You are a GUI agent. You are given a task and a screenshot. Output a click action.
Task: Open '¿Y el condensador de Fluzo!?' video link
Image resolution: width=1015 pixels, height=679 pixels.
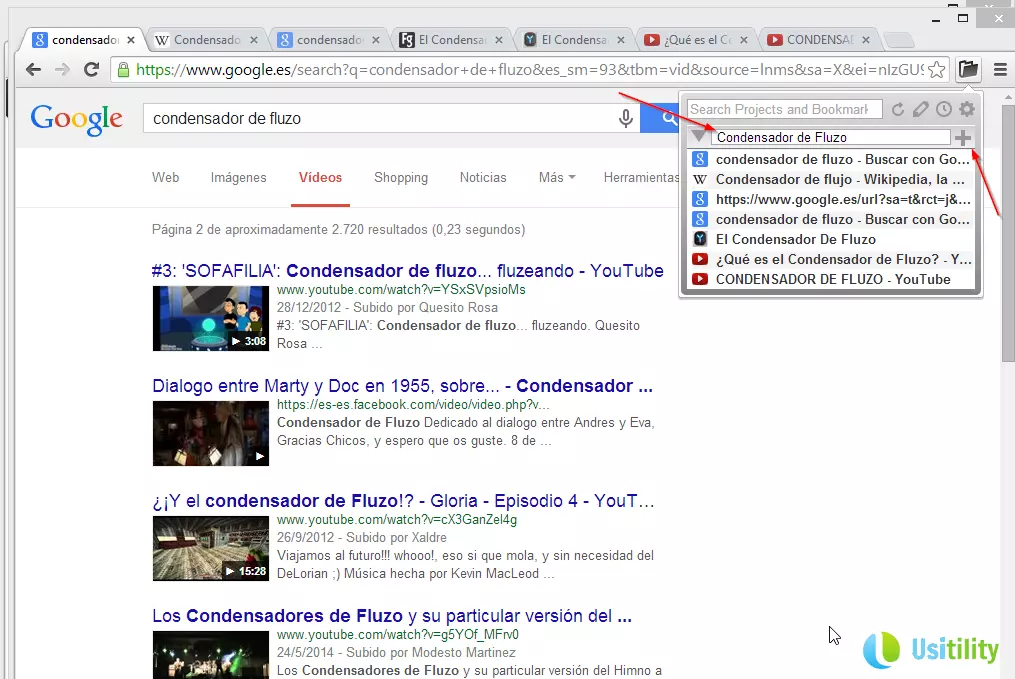click(x=400, y=501)
